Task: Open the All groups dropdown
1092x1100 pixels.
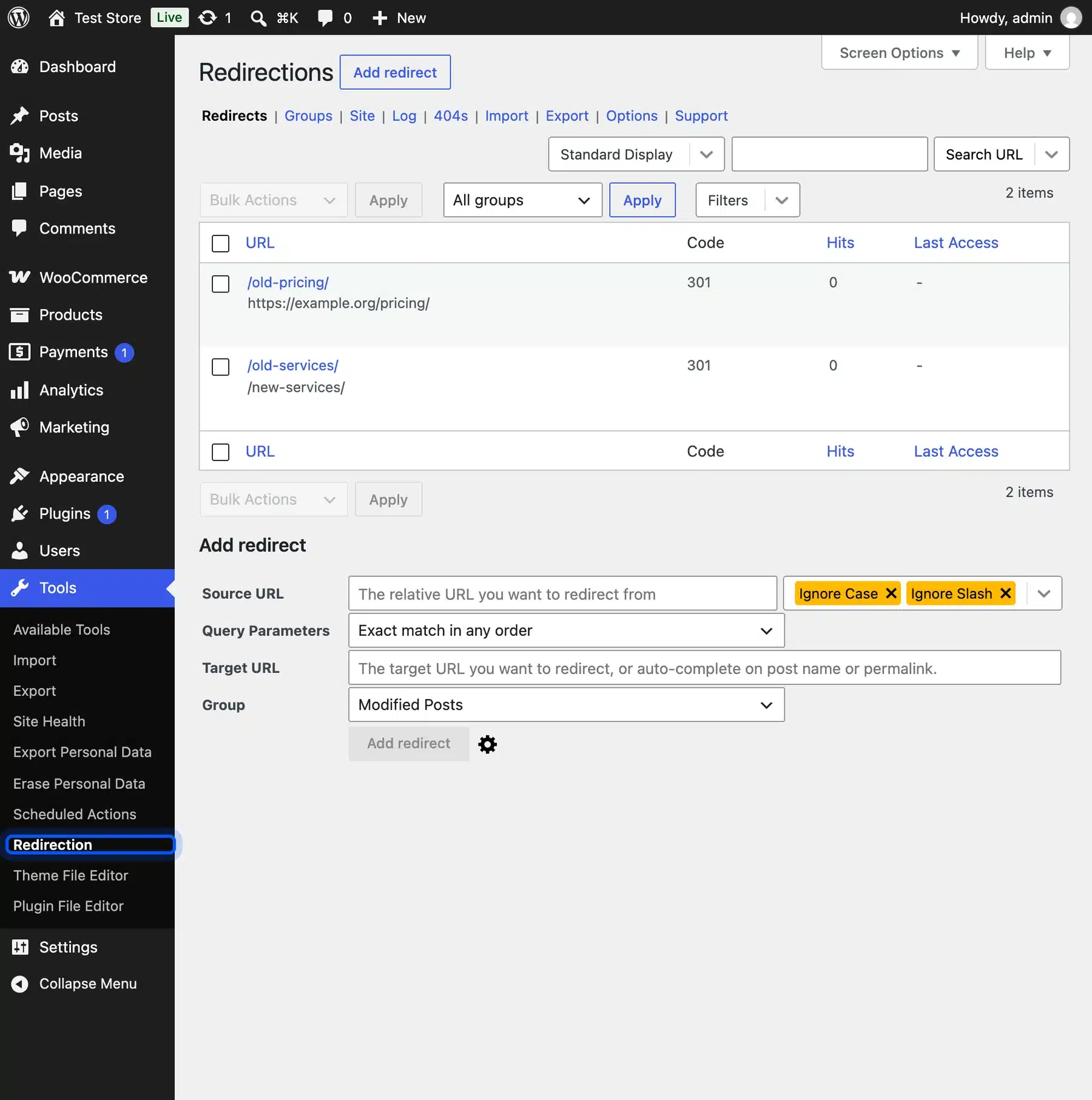Action: pos(522,200)
